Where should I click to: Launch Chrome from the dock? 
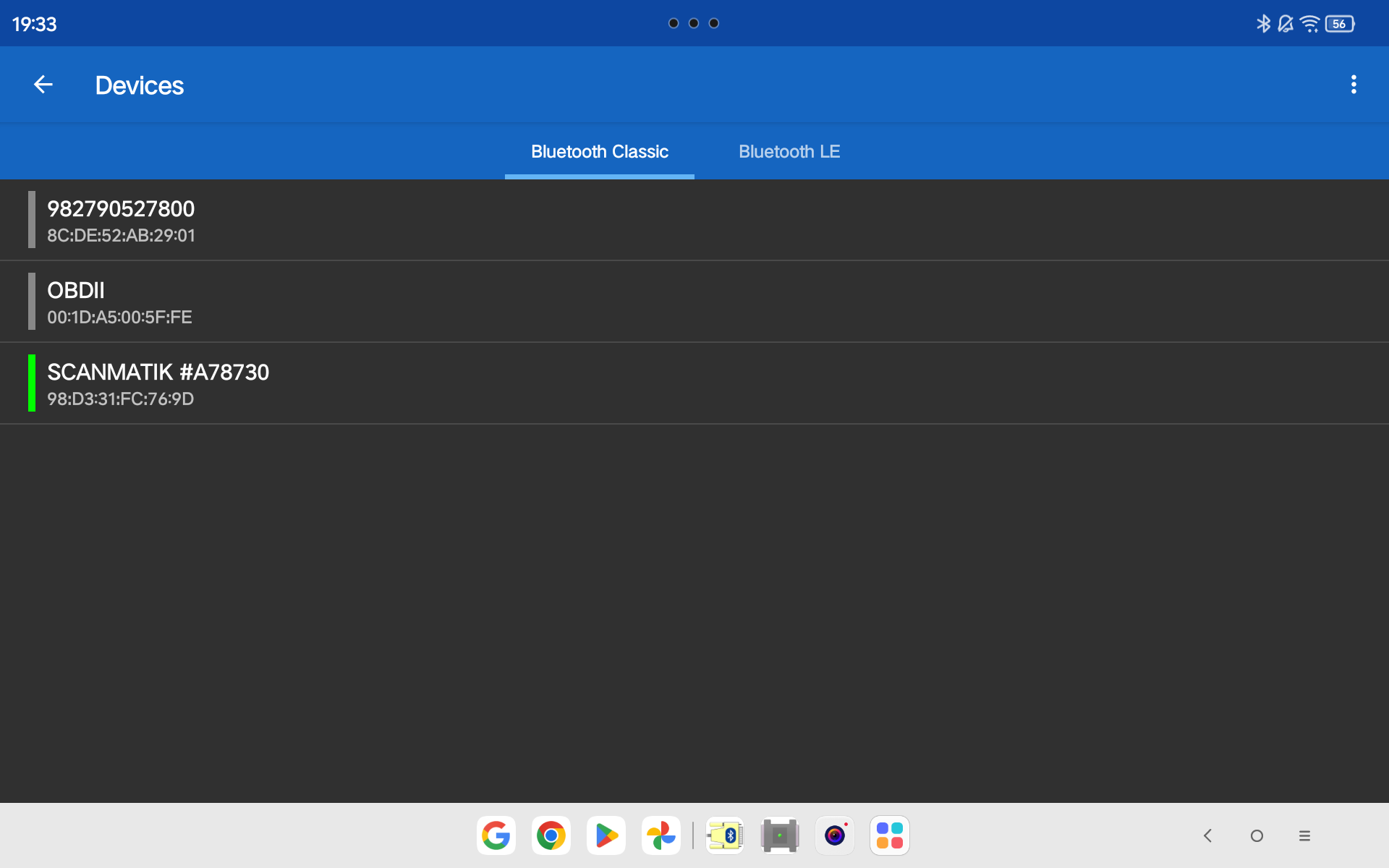click(551, 835)
